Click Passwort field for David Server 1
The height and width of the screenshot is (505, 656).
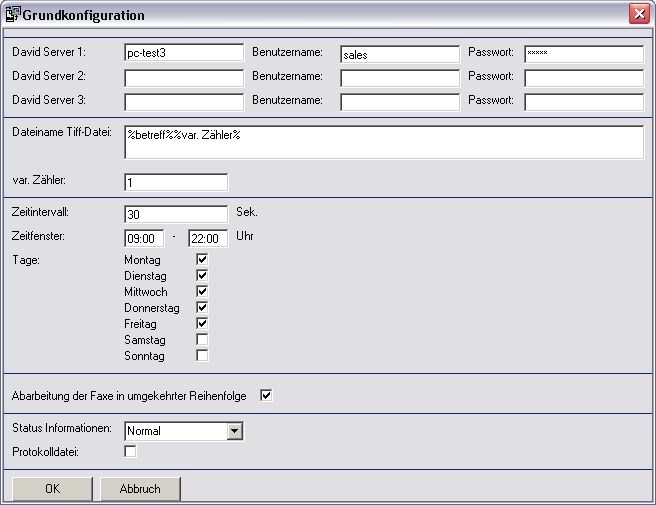click(584, 54)
